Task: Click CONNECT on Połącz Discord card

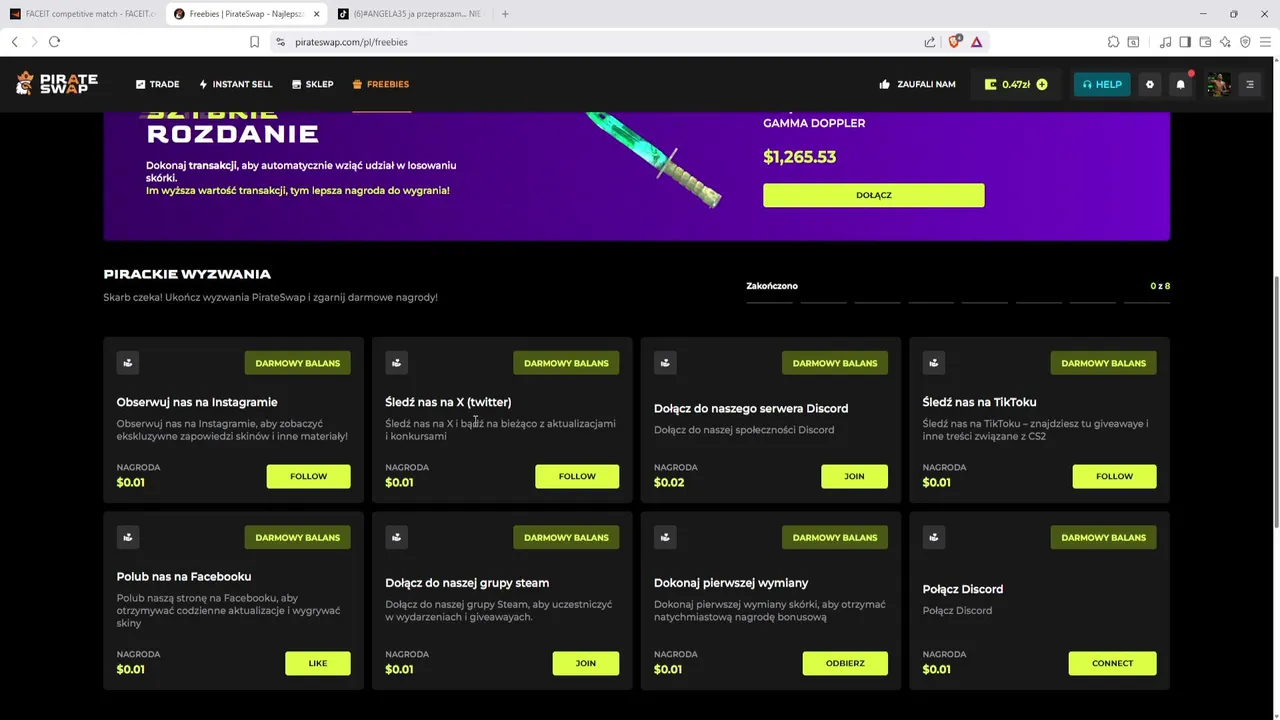Action: pyautogui.click(x=1112, y=663)
